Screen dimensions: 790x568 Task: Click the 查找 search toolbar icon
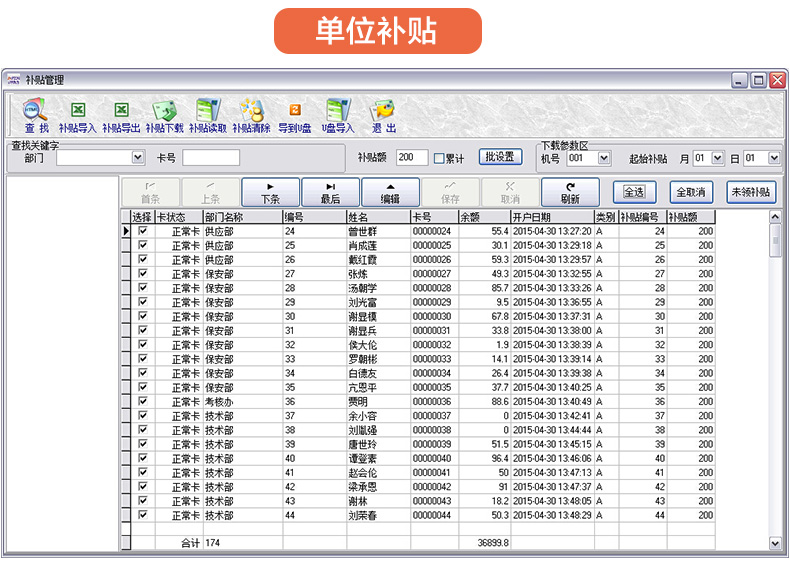[x=36, y=116]
